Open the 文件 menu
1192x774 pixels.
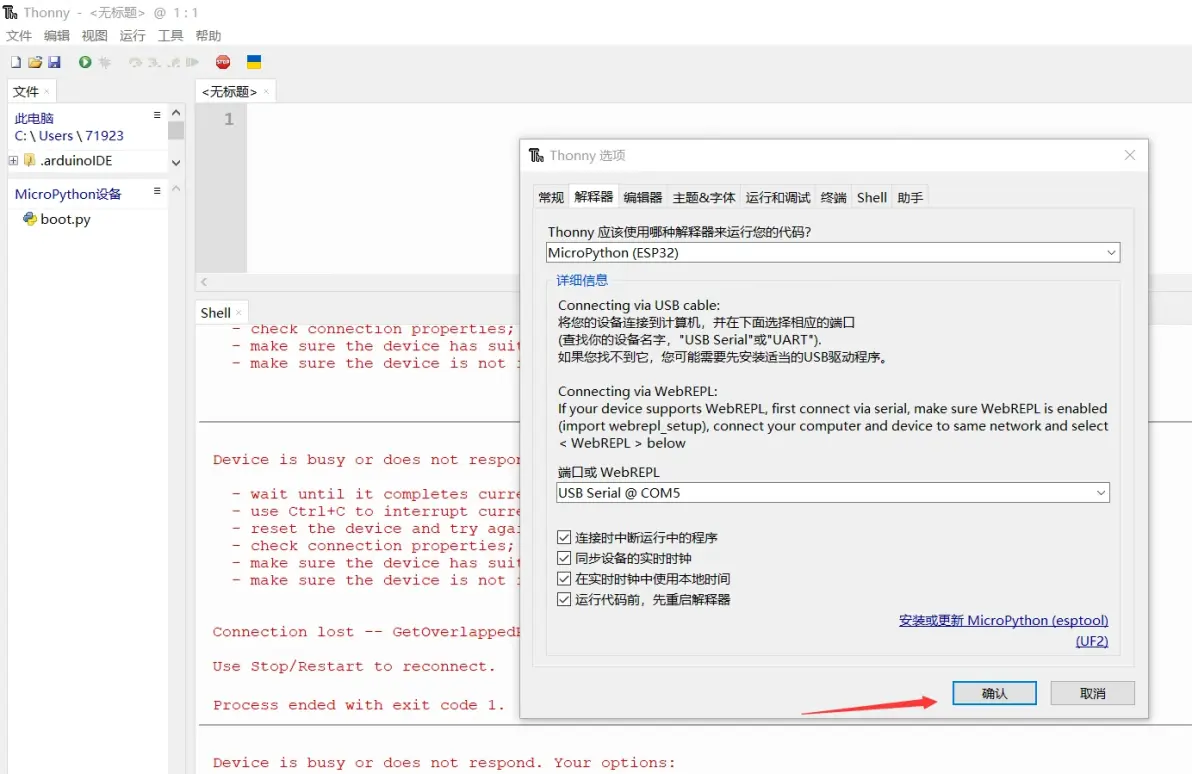(19, 36)
